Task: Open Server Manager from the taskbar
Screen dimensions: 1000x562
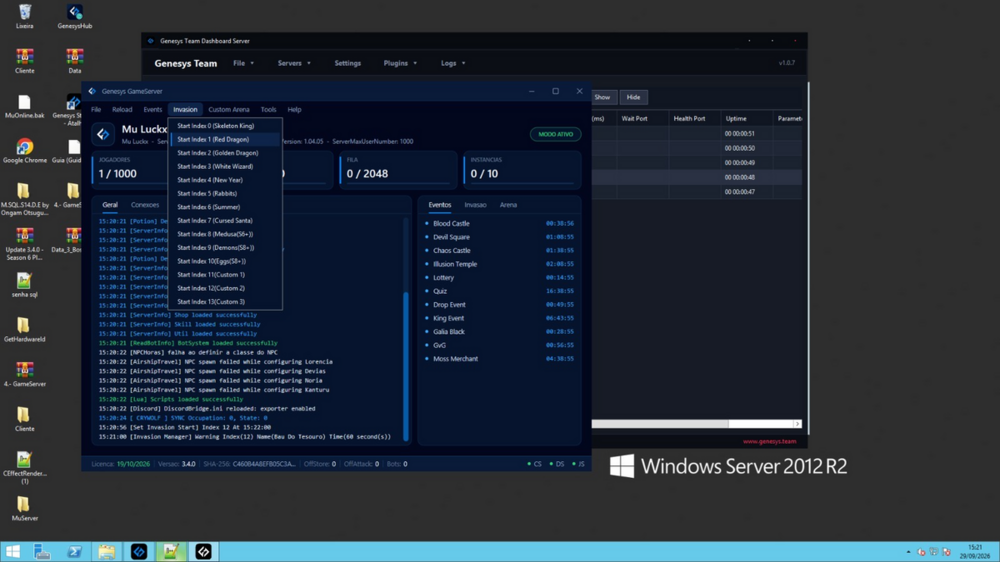Action: pyautogui.click(x=42, y=551)
